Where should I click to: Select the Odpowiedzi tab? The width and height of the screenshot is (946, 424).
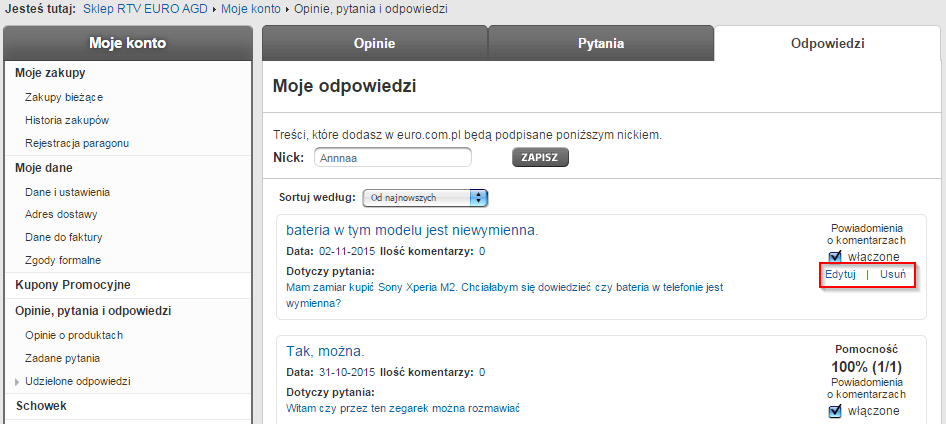coord(827,44)
